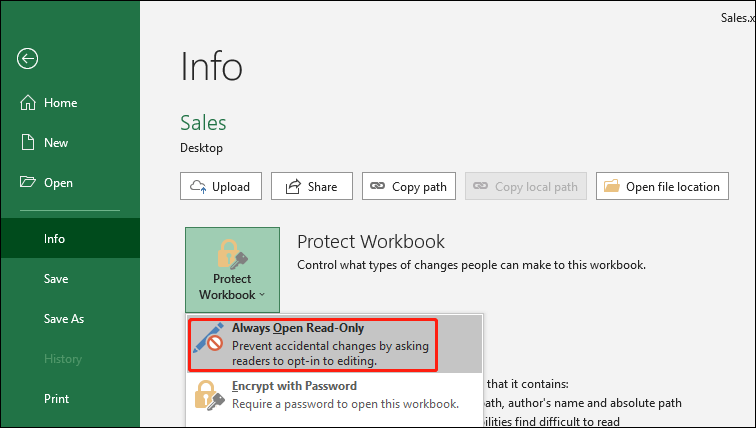The width and height of the screenshot is (756, 428).
Task: Click the Upload cloud icon
Action: pyautogui.click(x=197, y=186)
